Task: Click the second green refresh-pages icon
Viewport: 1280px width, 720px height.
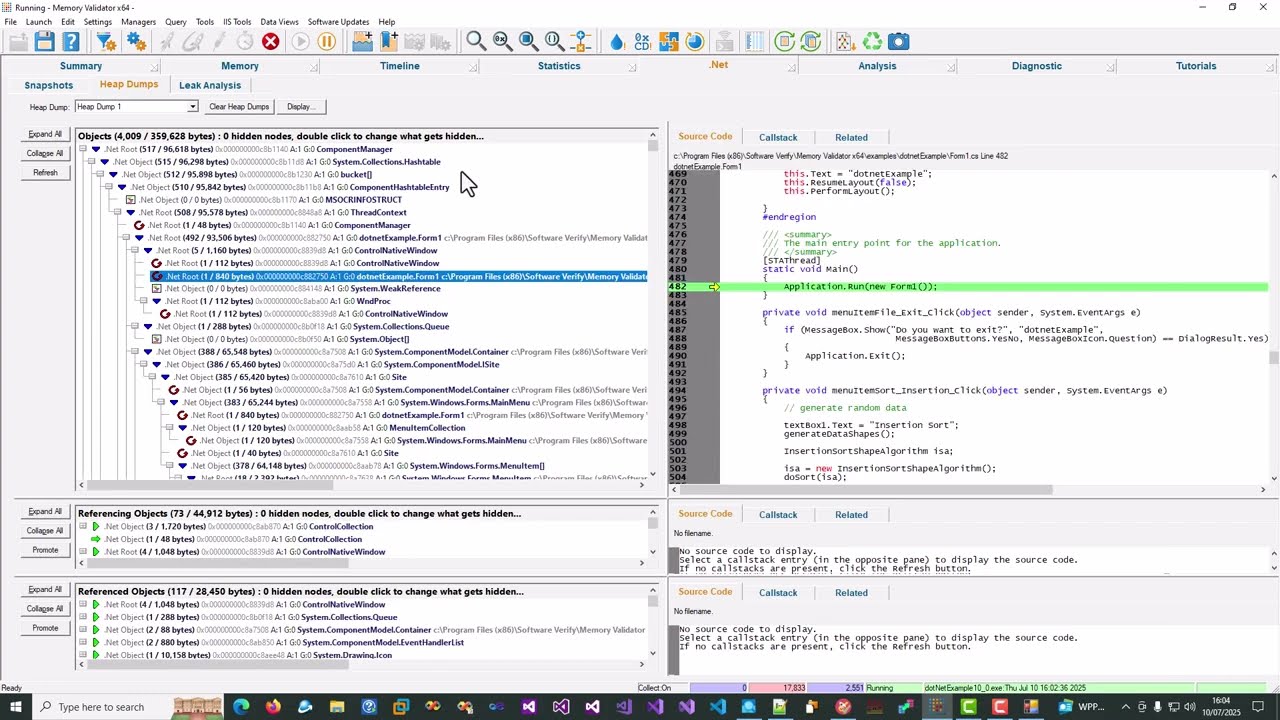Action: 811,41
